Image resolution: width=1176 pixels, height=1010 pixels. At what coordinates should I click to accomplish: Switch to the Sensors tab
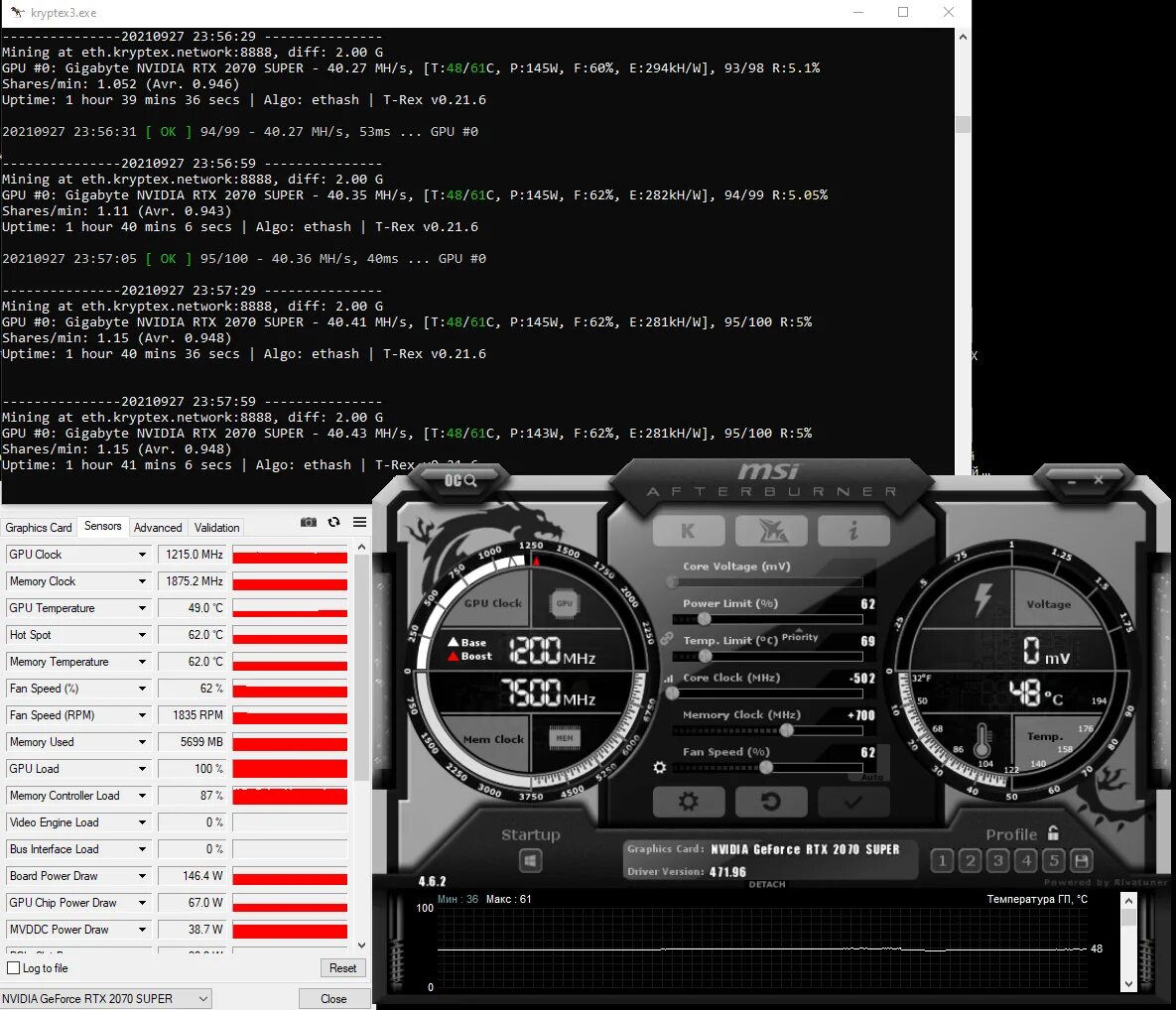click(103, 527)
